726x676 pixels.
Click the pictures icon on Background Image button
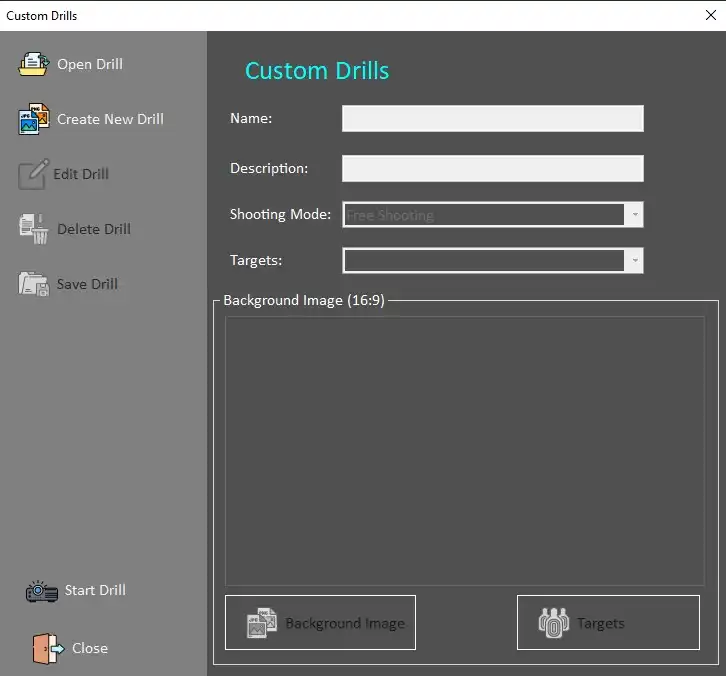click(x=261, y=623)
